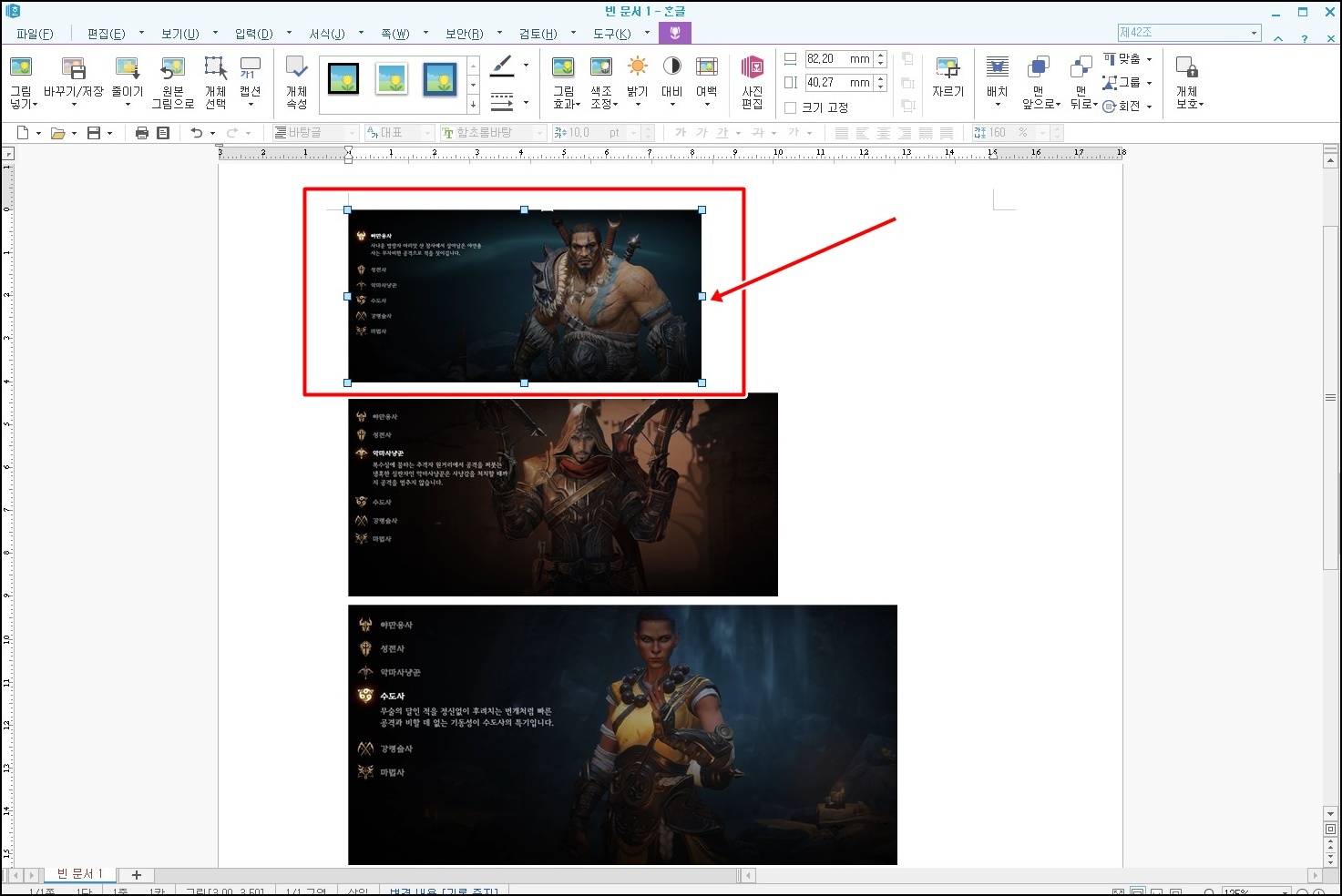Click the picture width field showing 82.20 mm
Image resolution: width=1342 pixels, height=896 pixels.
click(838, 59)
